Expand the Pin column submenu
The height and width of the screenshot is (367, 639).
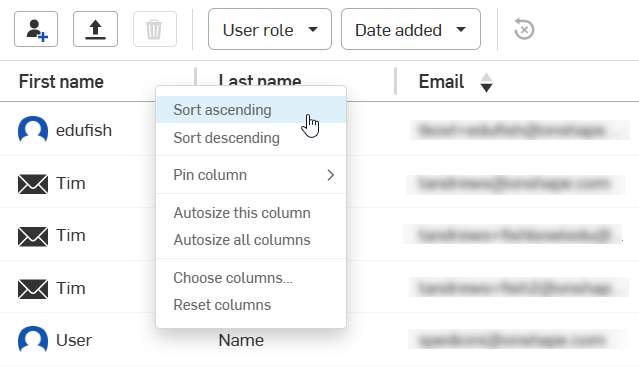click(x=251, y=175)
